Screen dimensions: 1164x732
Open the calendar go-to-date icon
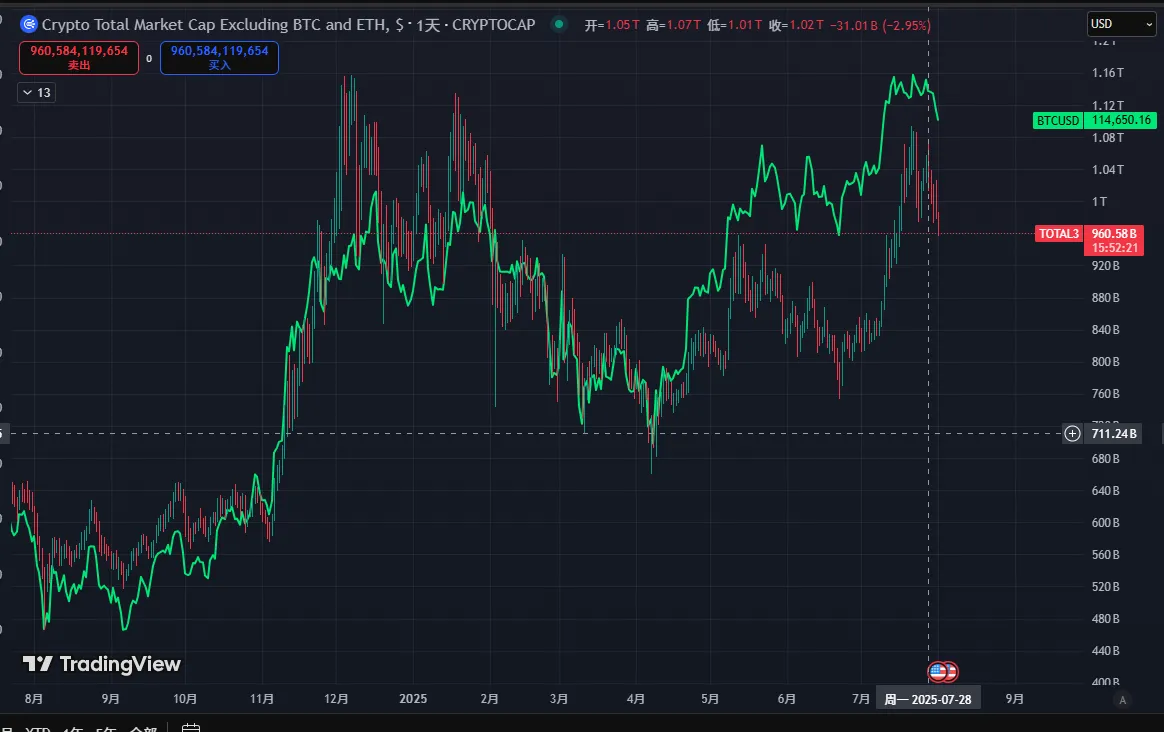(192, 728)
